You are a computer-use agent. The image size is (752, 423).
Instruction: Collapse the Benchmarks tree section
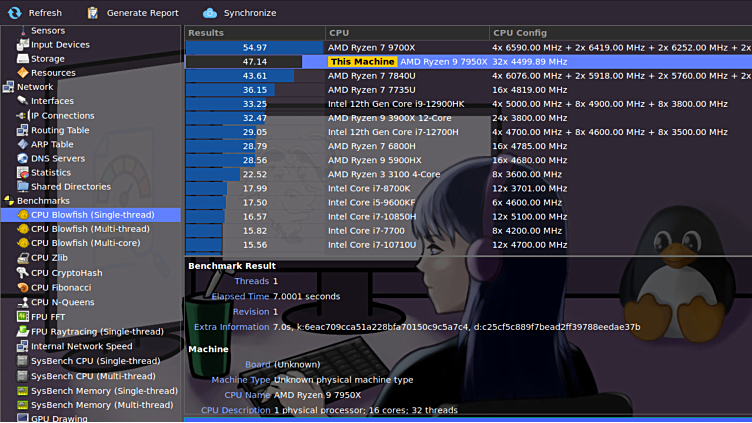[x=8, y=201]
